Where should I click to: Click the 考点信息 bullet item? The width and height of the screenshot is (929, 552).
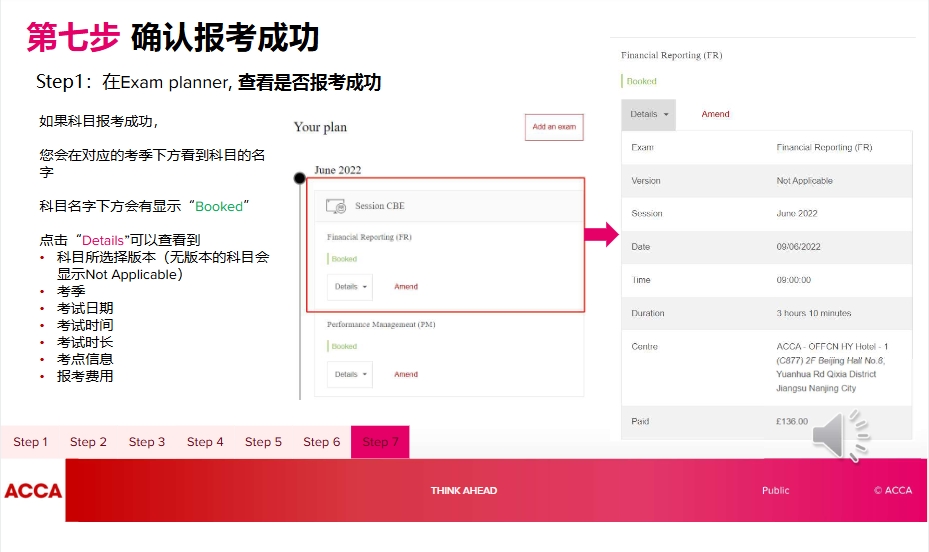coord(85,359)
